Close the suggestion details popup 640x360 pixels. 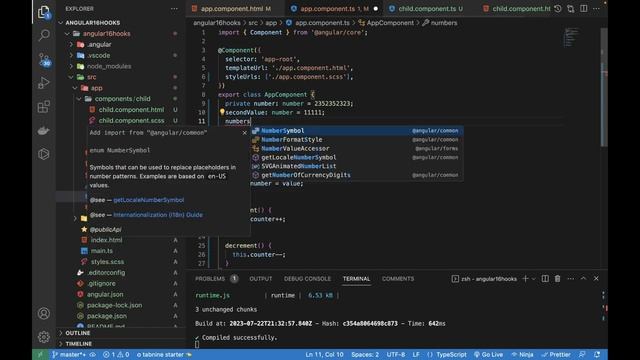[244, 133]
